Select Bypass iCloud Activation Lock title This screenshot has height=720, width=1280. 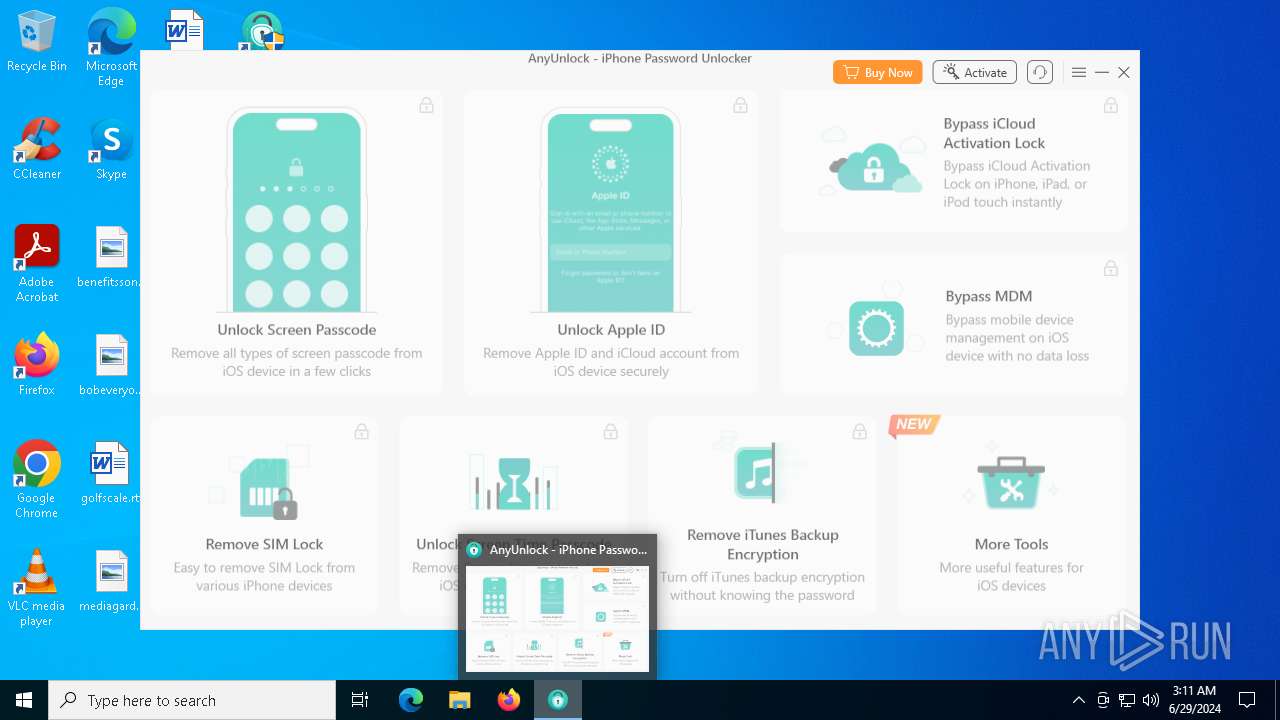tap(995, 133)
